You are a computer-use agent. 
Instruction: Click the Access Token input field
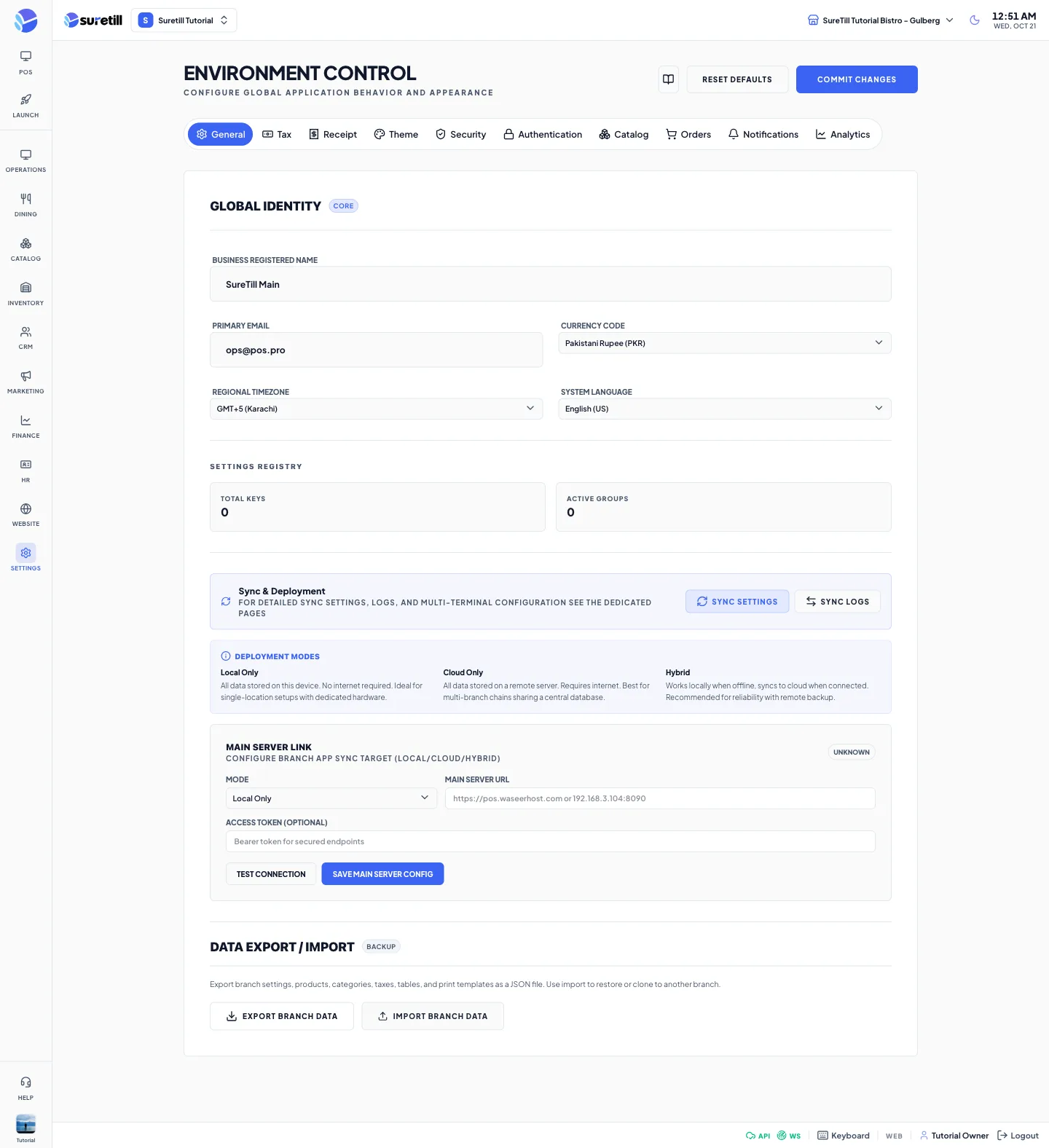tap(551, 841)
